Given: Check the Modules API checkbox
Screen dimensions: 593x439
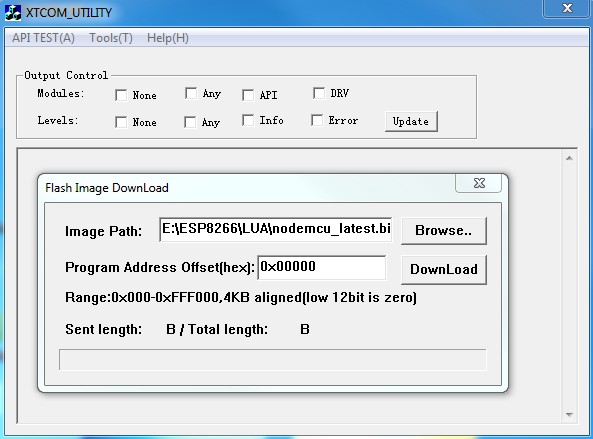Looking at the screenshot, I should [248, 95].
